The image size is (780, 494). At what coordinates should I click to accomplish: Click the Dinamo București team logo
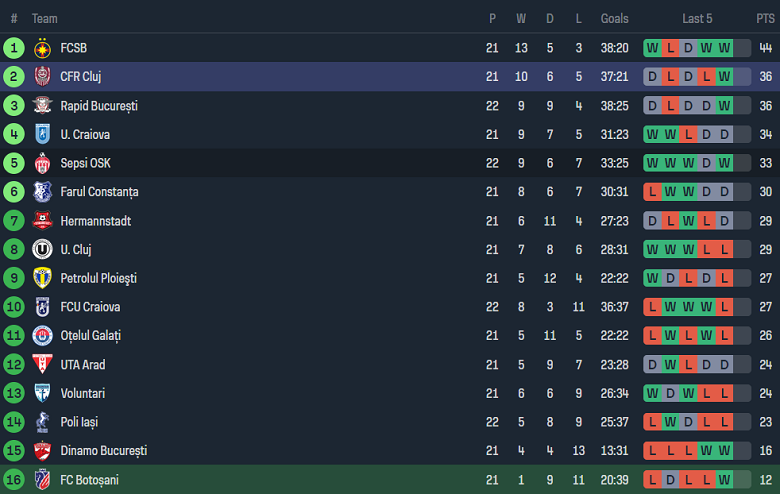(42, 451)
